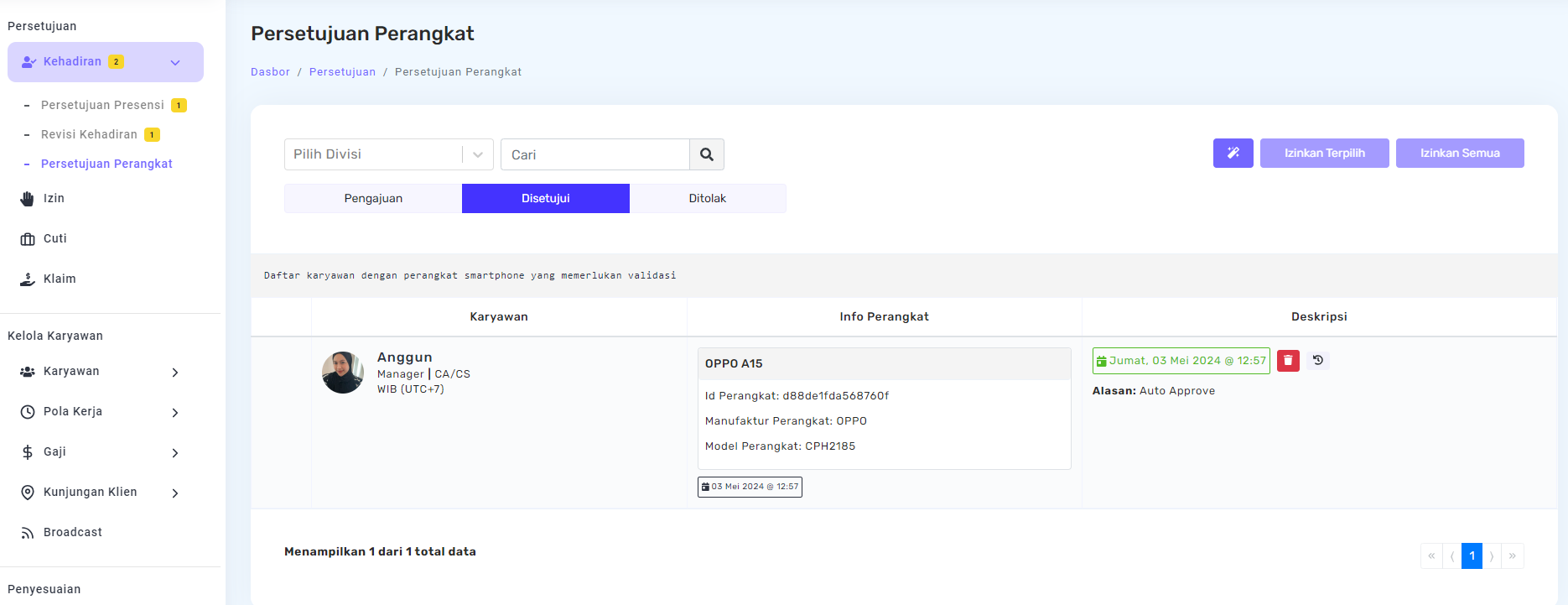1568x605 pixels.
Task: Switch to the Pengajuan tab
Action: [x=373, y=199]
